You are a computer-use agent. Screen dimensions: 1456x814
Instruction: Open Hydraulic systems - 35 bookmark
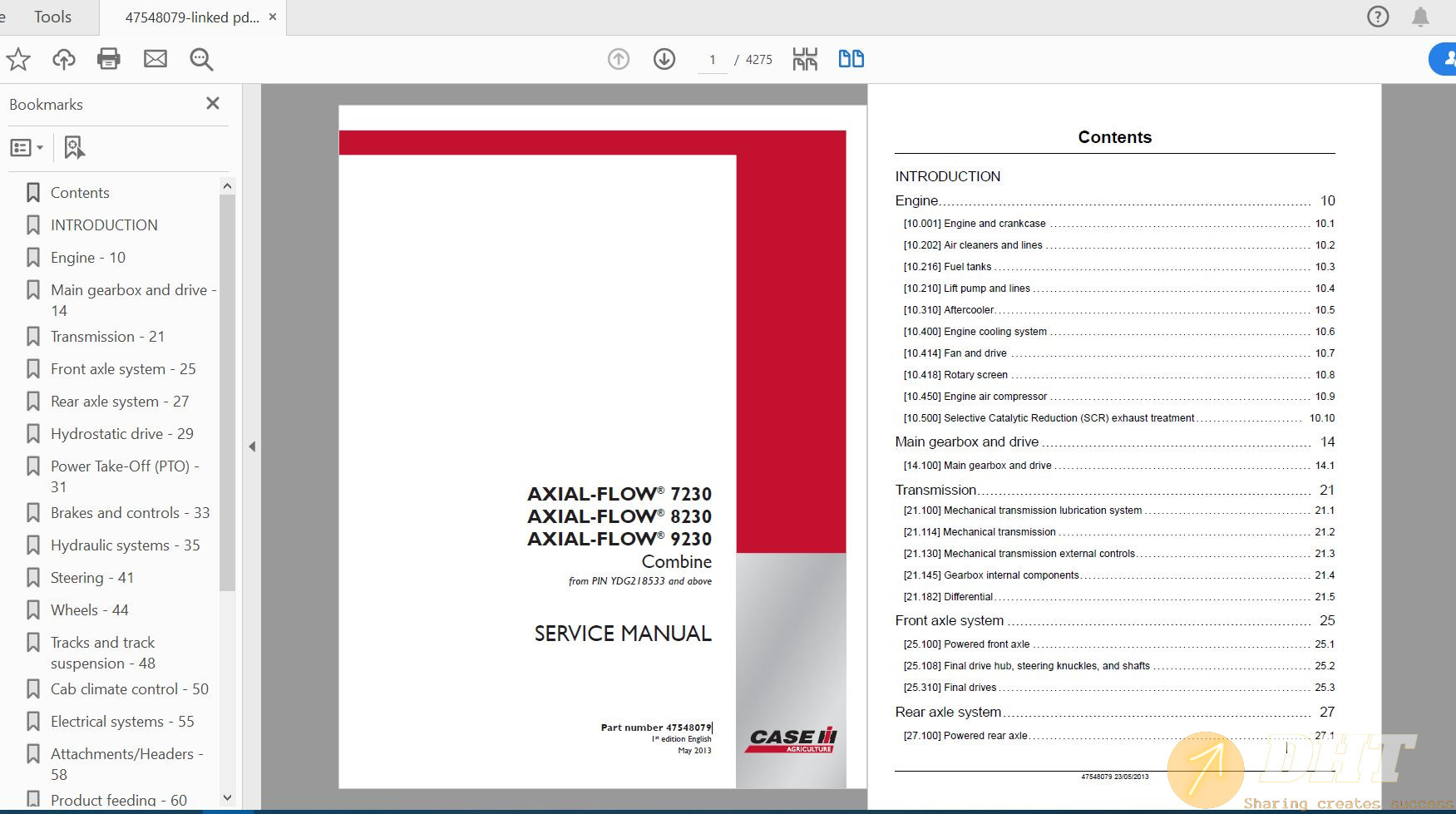coord(125,545)
